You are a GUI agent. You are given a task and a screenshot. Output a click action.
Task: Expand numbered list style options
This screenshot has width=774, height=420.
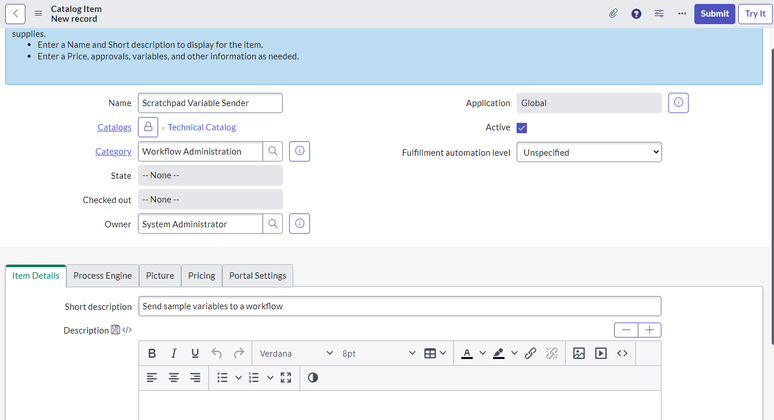[270, 378]
